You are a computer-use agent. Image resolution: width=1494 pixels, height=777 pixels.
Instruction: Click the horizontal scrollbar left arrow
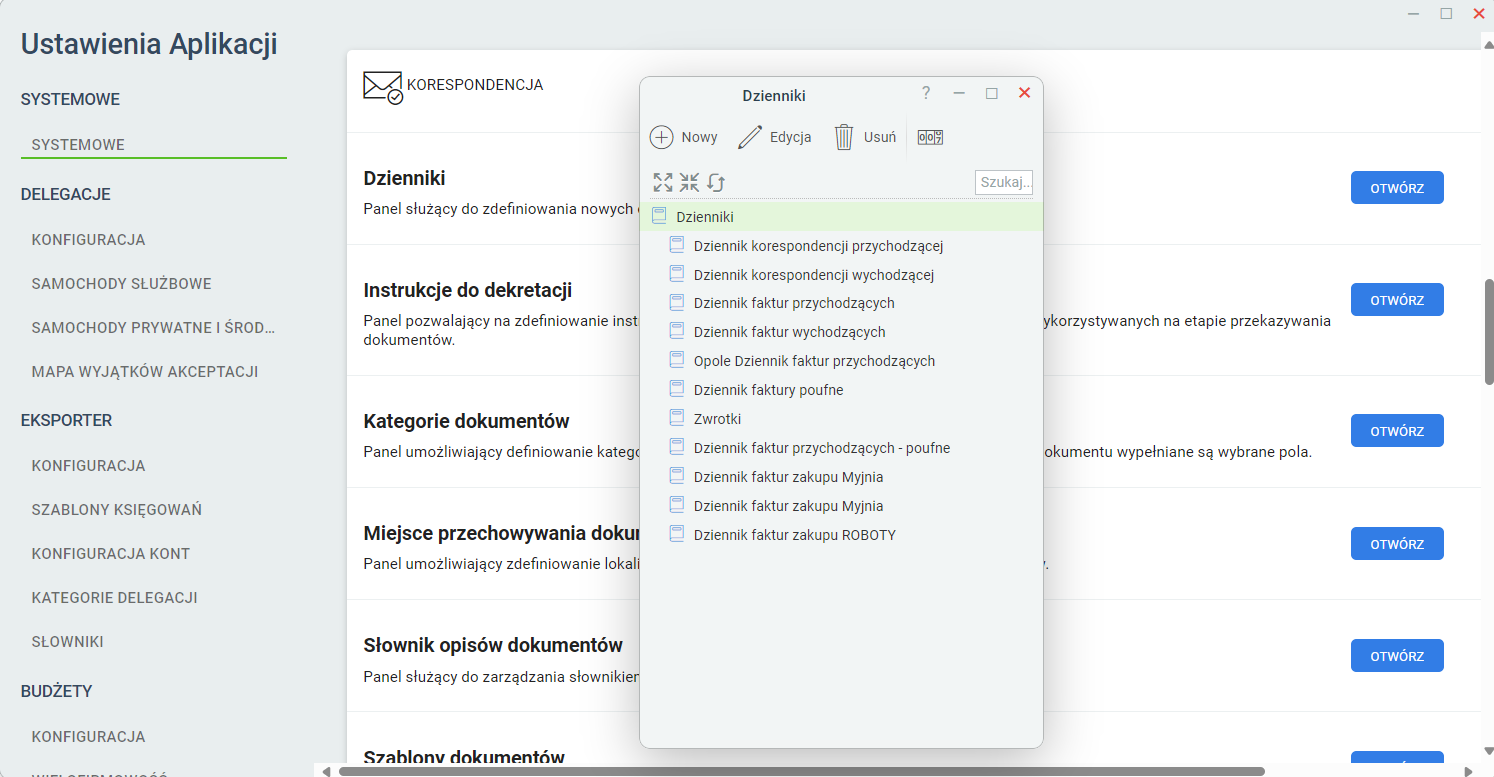(x=326, y=771)
